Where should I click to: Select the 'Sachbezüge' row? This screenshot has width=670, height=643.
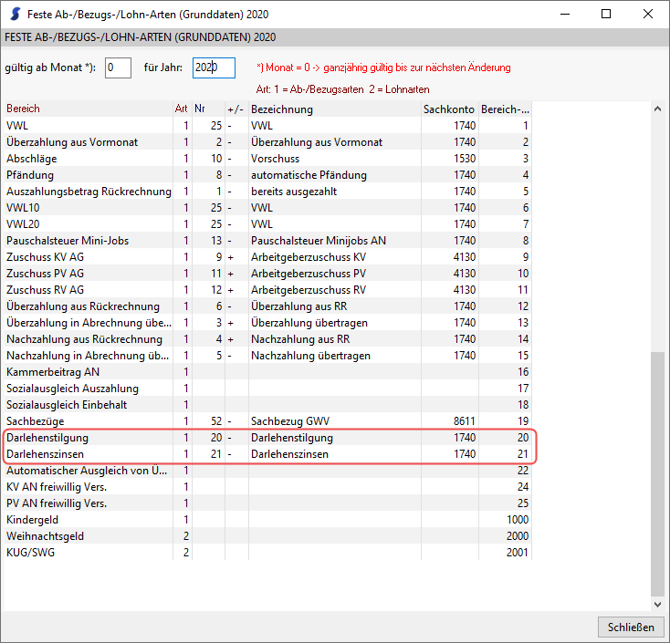[268, 421]
